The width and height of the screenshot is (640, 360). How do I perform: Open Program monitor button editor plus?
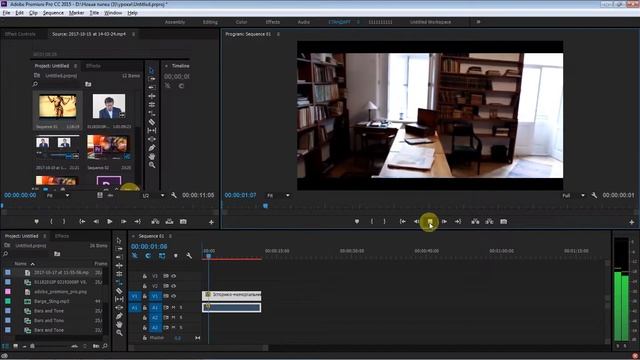coord(631,222)
